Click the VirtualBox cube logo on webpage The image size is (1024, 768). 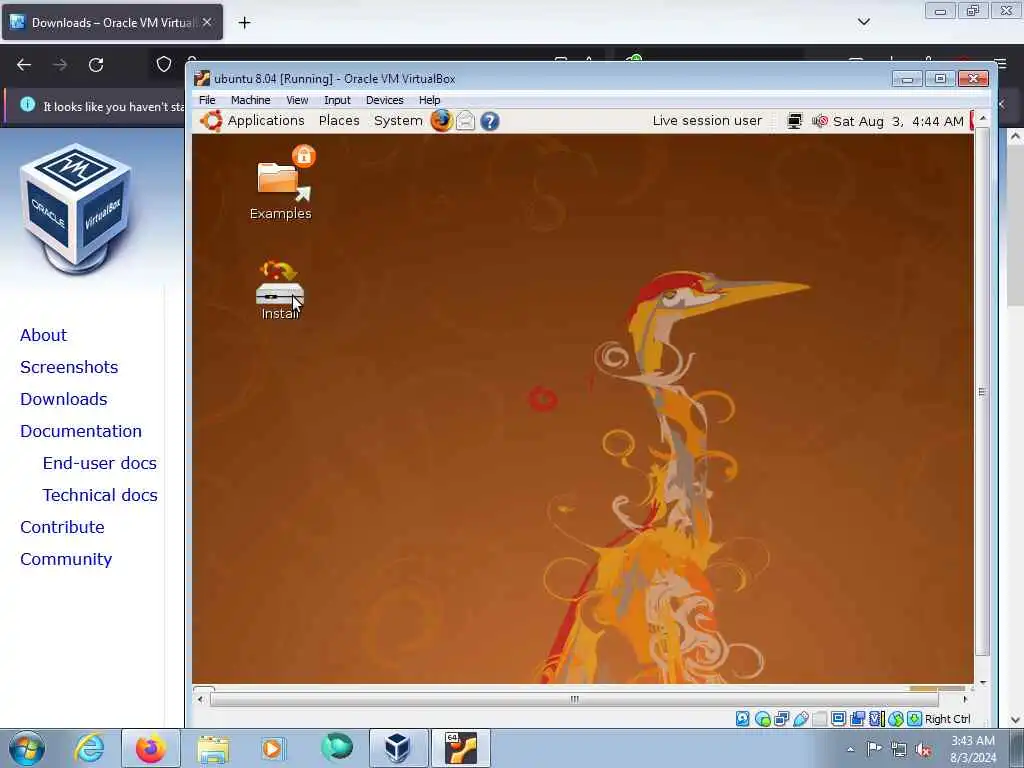click(x=76, y=208)
